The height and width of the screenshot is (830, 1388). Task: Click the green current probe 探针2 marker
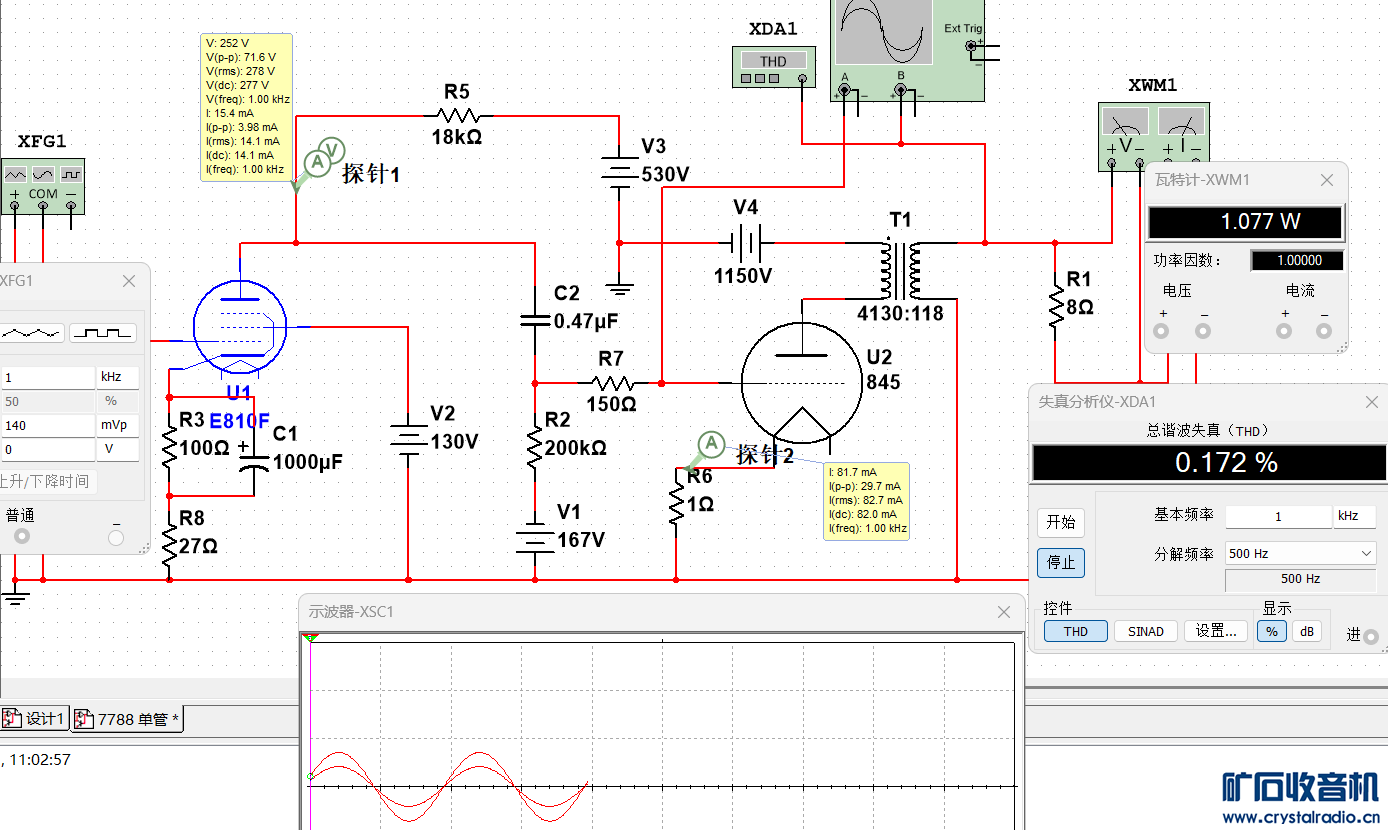pyautogui.click(x=710, y=443)
